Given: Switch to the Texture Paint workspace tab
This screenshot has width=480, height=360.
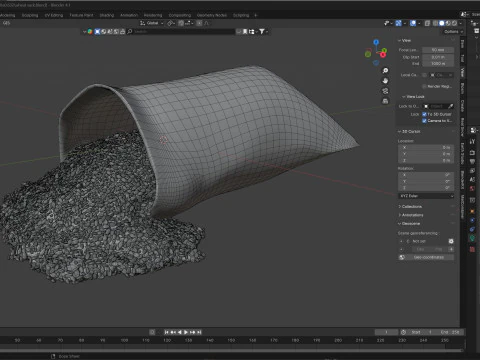Looking at the screenshot, I should click(81, 15).
